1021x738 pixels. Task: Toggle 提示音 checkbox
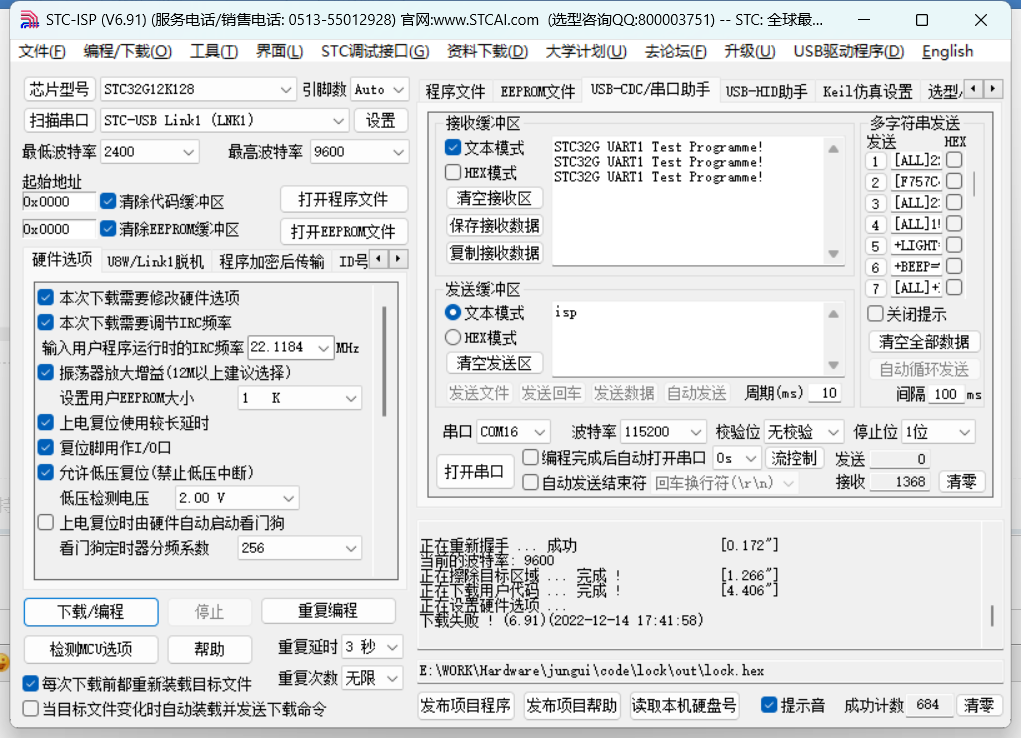[x=769, y=705]
